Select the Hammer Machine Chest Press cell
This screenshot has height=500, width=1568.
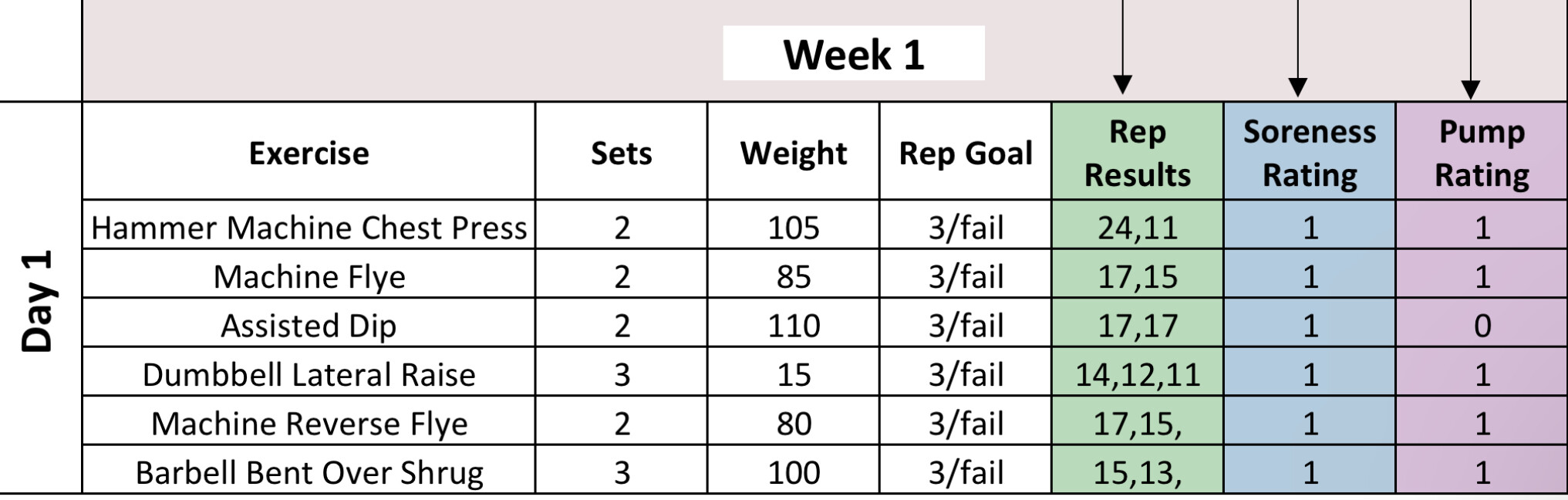pos(309,228)
